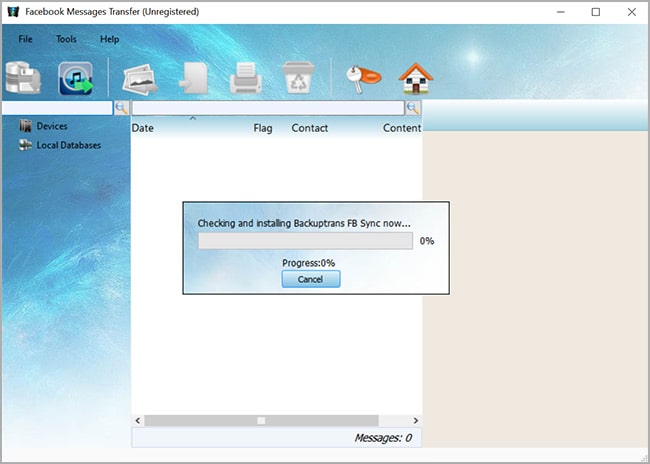Viewport: 650px width, 464px height.
Task: Click the Contact column header
Action: pyautogui.click(x=309, y=128)
